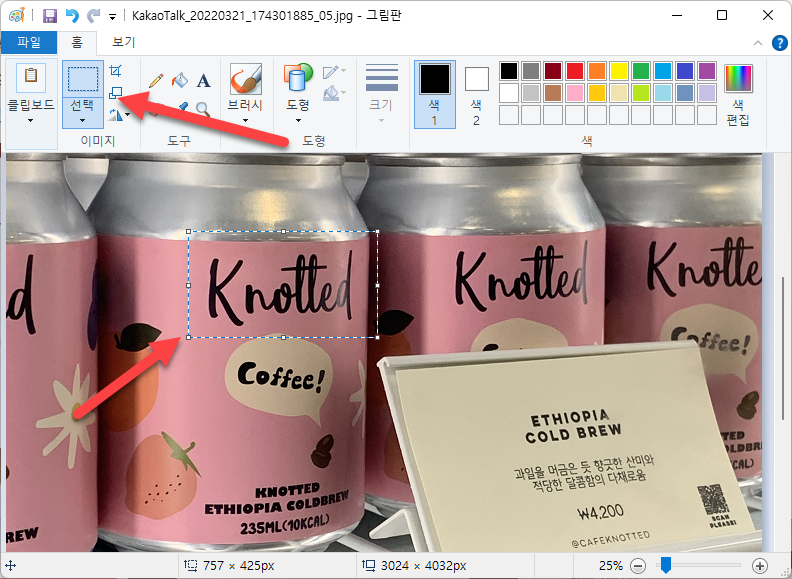Pick the dark red palette swatch
This screenshot has height=579, width=792.
(553, 71)
